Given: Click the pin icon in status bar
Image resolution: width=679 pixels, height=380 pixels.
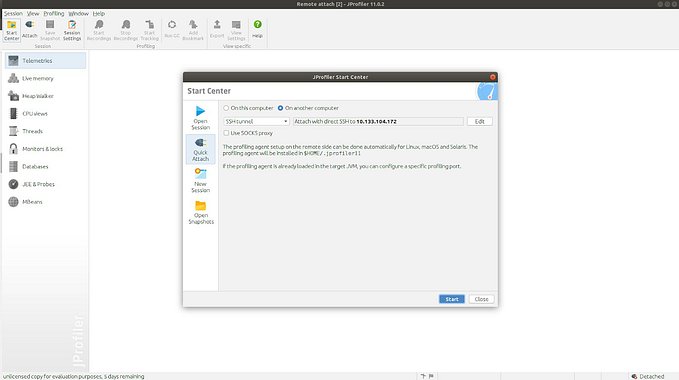Looking at the screenshot, I should (423, 377).
